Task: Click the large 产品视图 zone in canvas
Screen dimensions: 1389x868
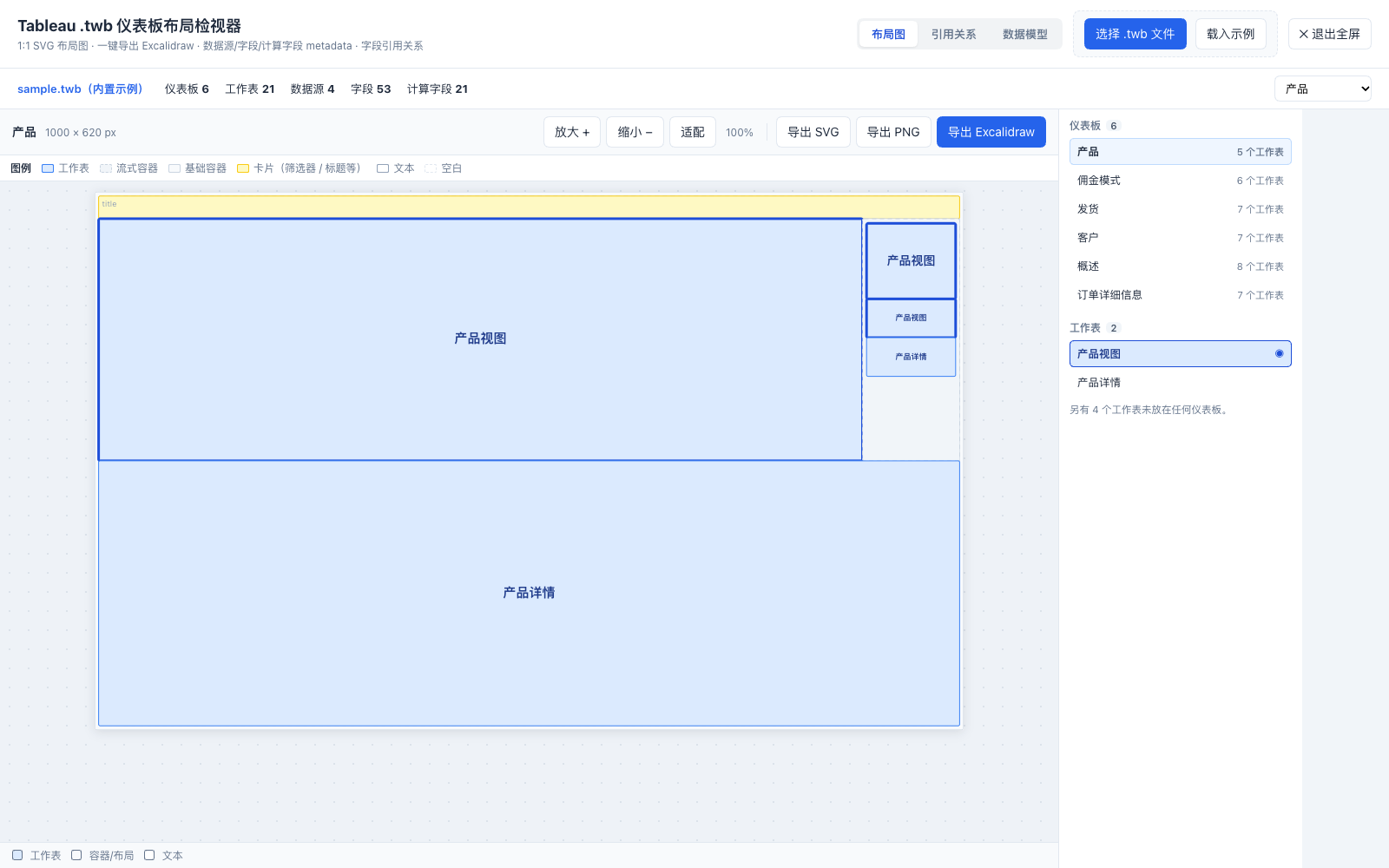Action: [x=480, y=339]
